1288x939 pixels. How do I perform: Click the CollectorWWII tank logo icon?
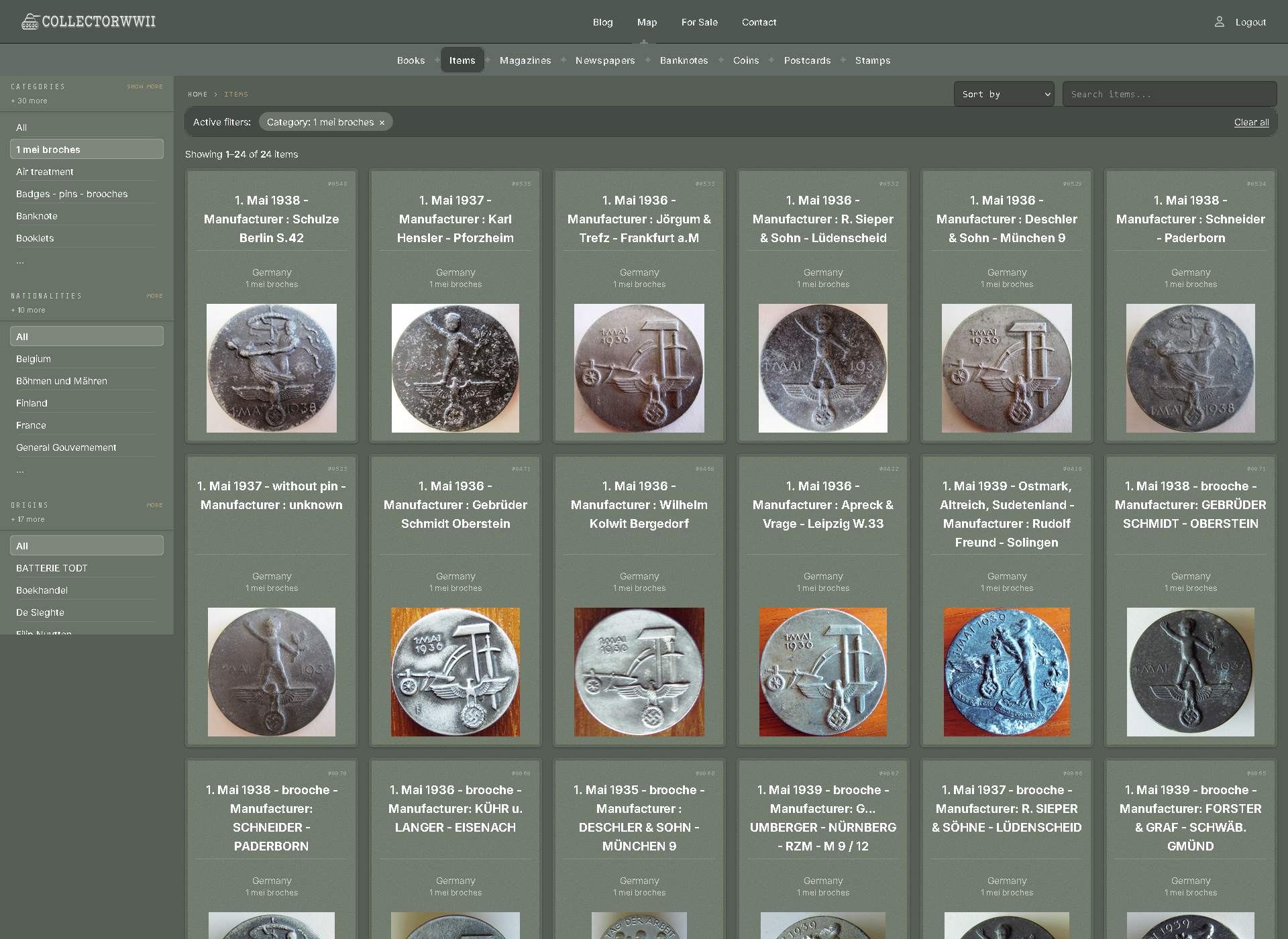tap(30, 22)
